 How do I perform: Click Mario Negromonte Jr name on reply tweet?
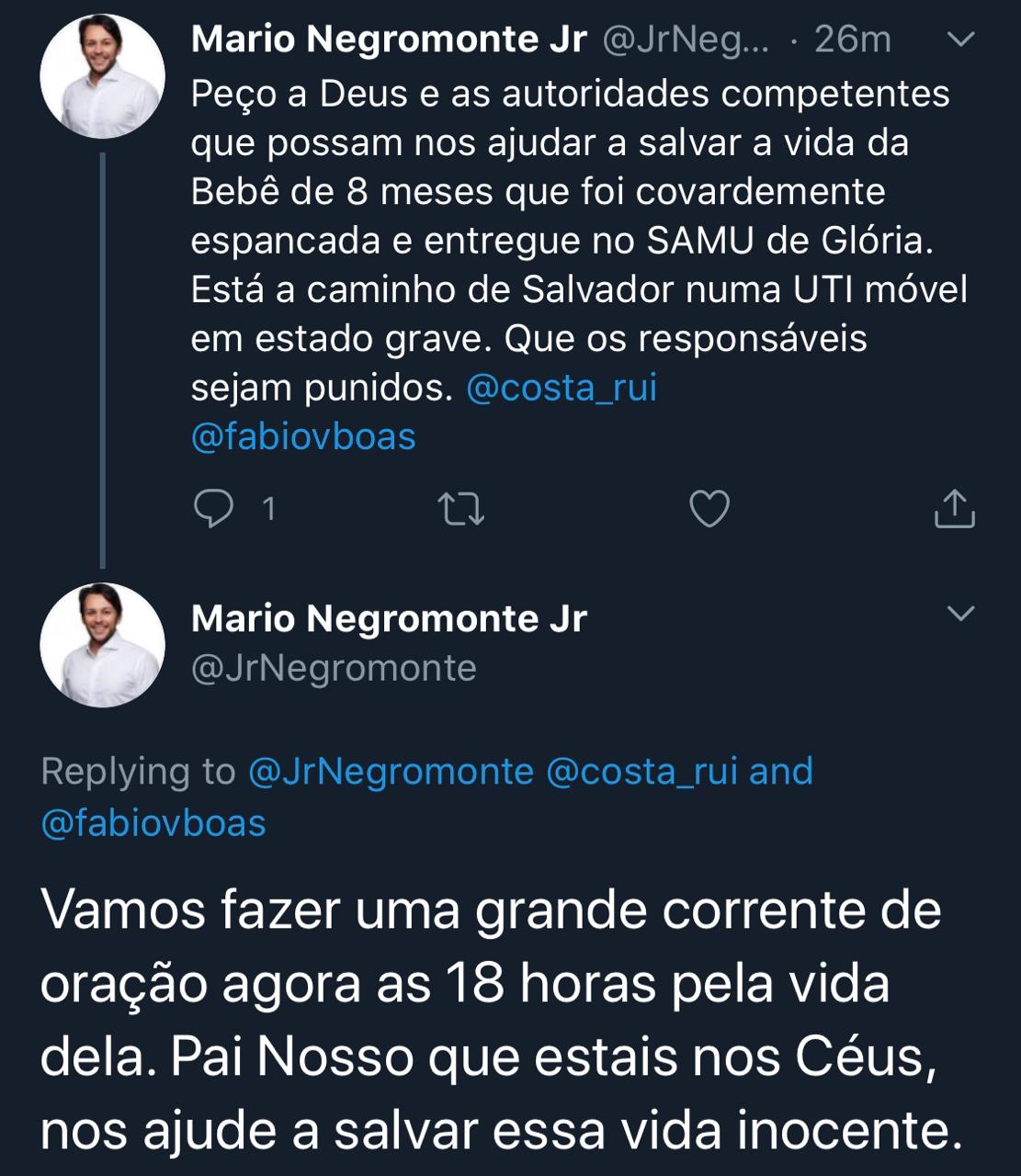[x=389, y=618]
